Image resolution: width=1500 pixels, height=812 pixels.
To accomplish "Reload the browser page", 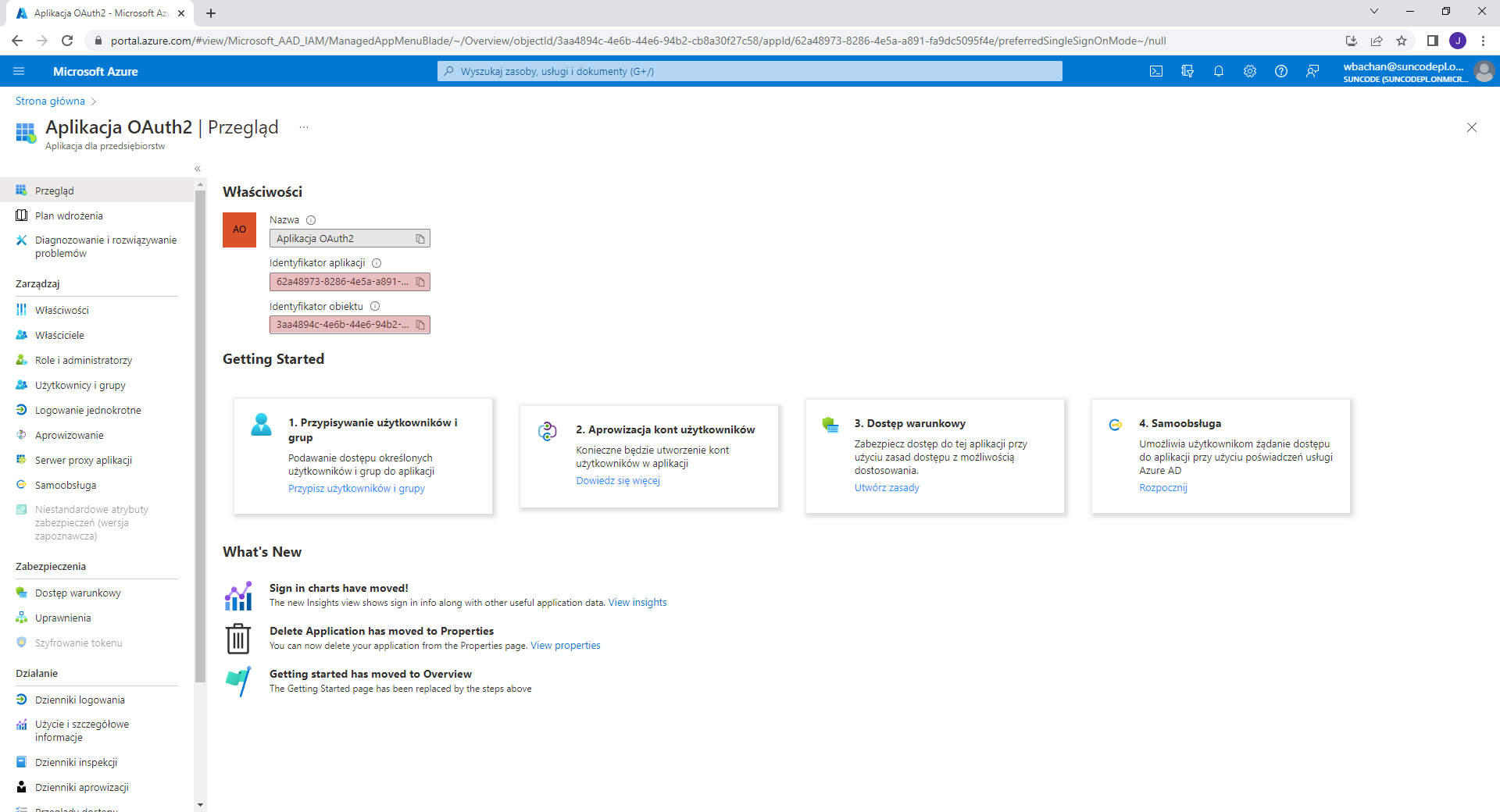I will [67, 41].
